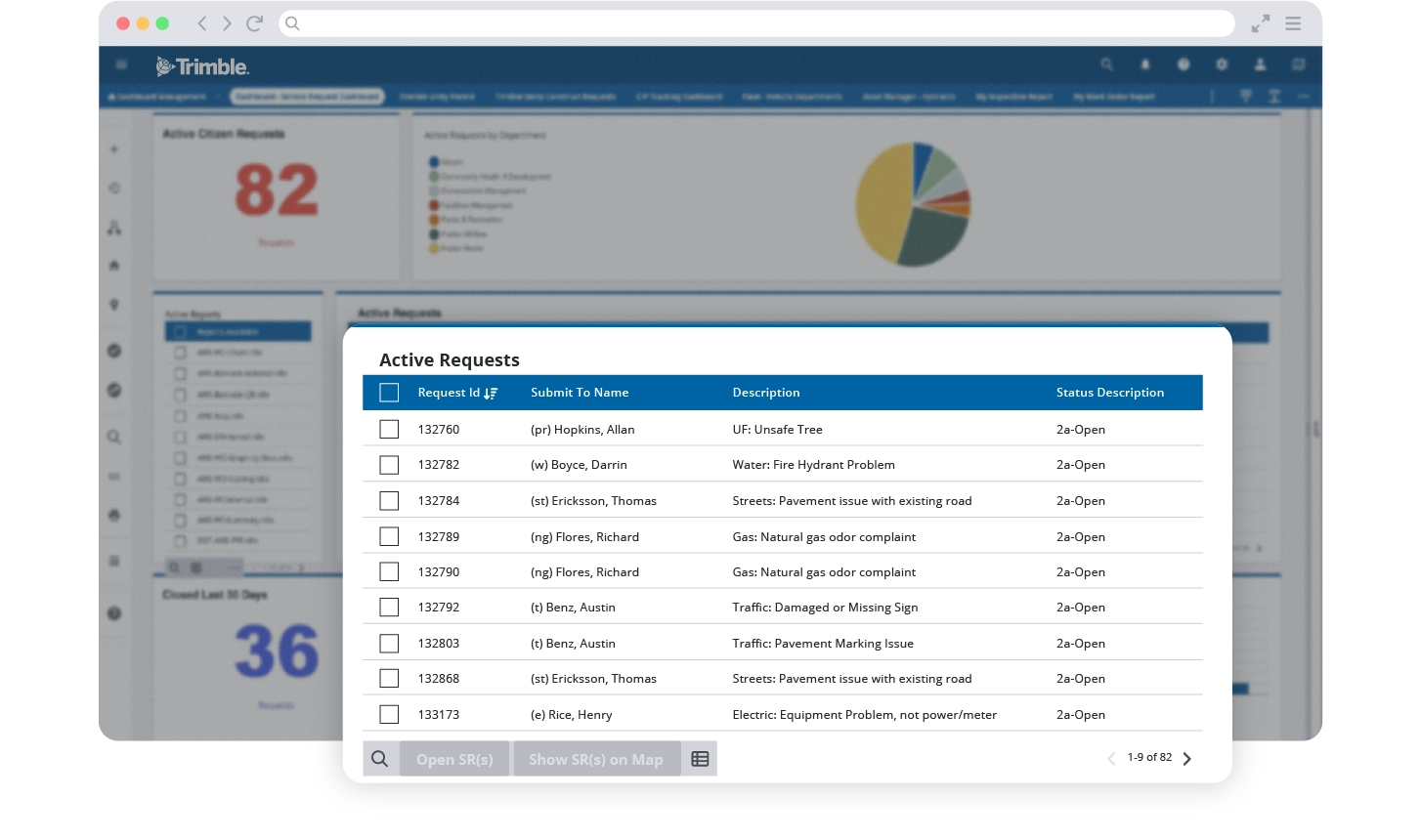
Task: Click the browser forward arrow
Action: [x=227, y=23]
